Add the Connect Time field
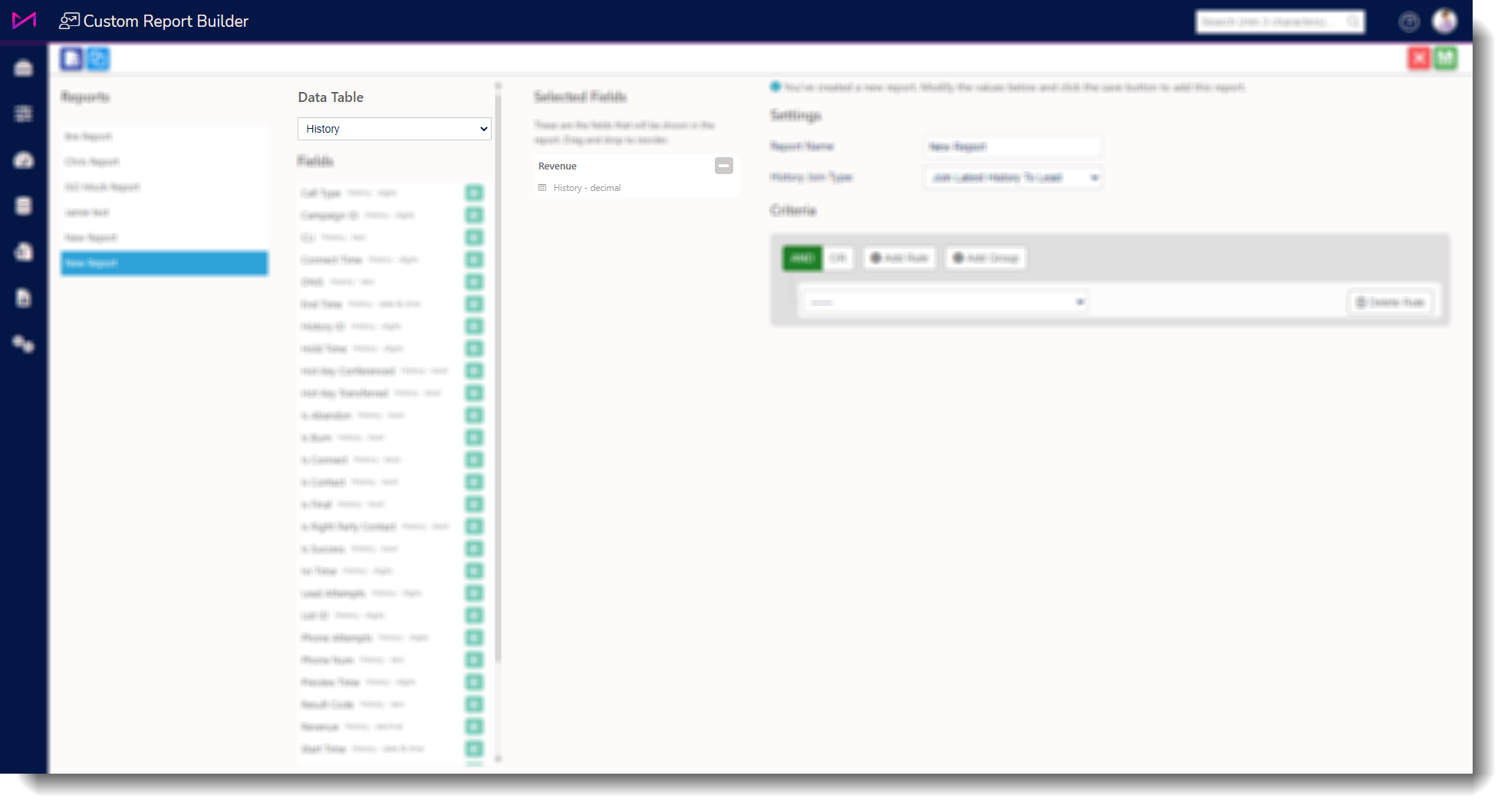This screenshot has width=1511, height=812. (x=475, y=260)
